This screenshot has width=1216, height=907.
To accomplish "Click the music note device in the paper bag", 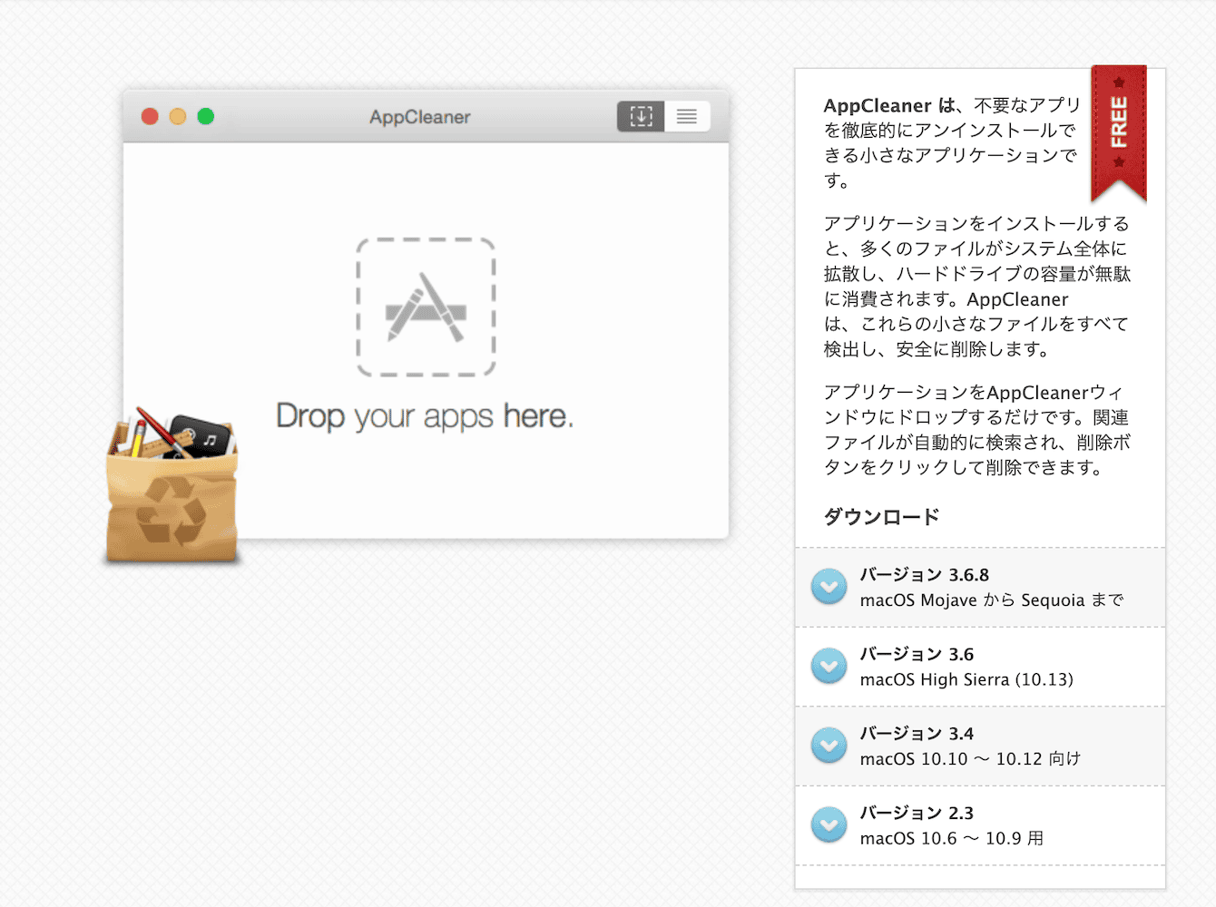I will pyautogui.click(x=211, y=437).
